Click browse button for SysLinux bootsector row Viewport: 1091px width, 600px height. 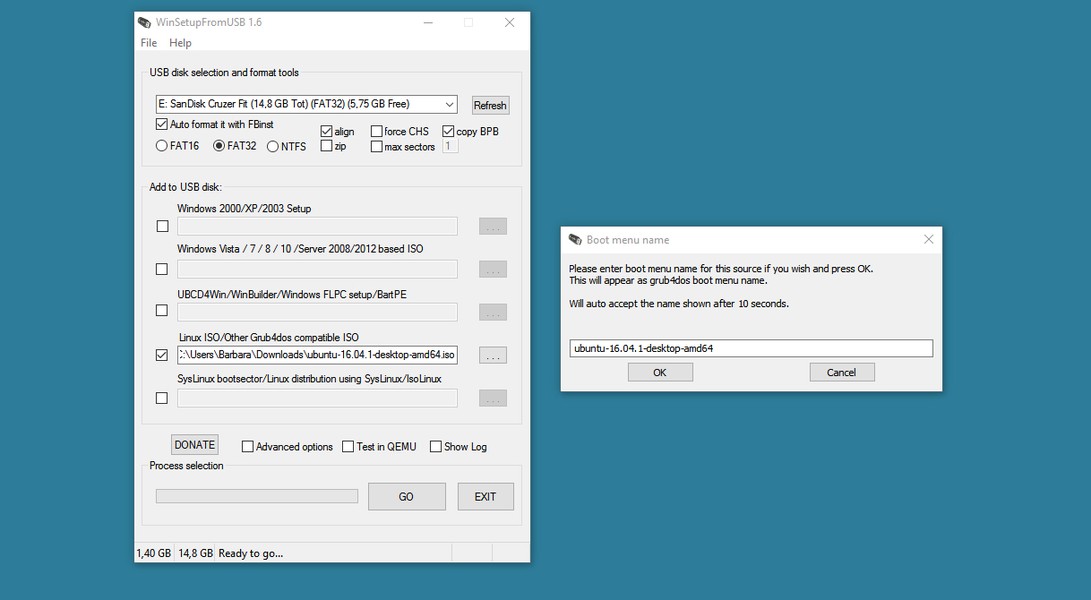pyautogui.click(x=493, y=398)
